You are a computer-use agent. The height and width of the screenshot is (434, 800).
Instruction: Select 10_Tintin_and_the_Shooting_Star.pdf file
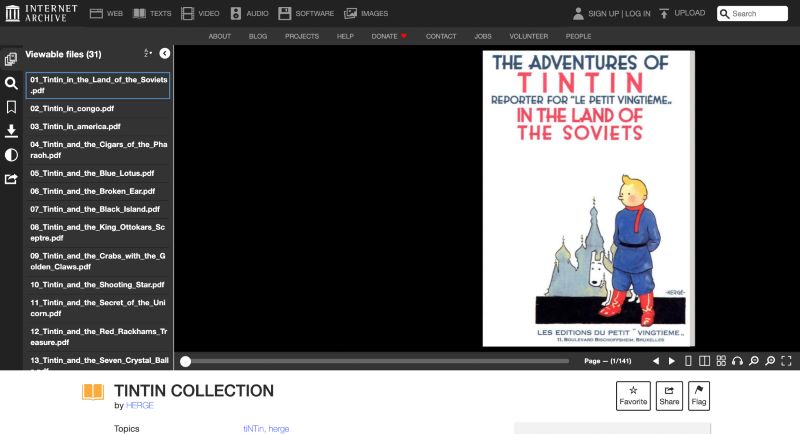coord(98,285)
